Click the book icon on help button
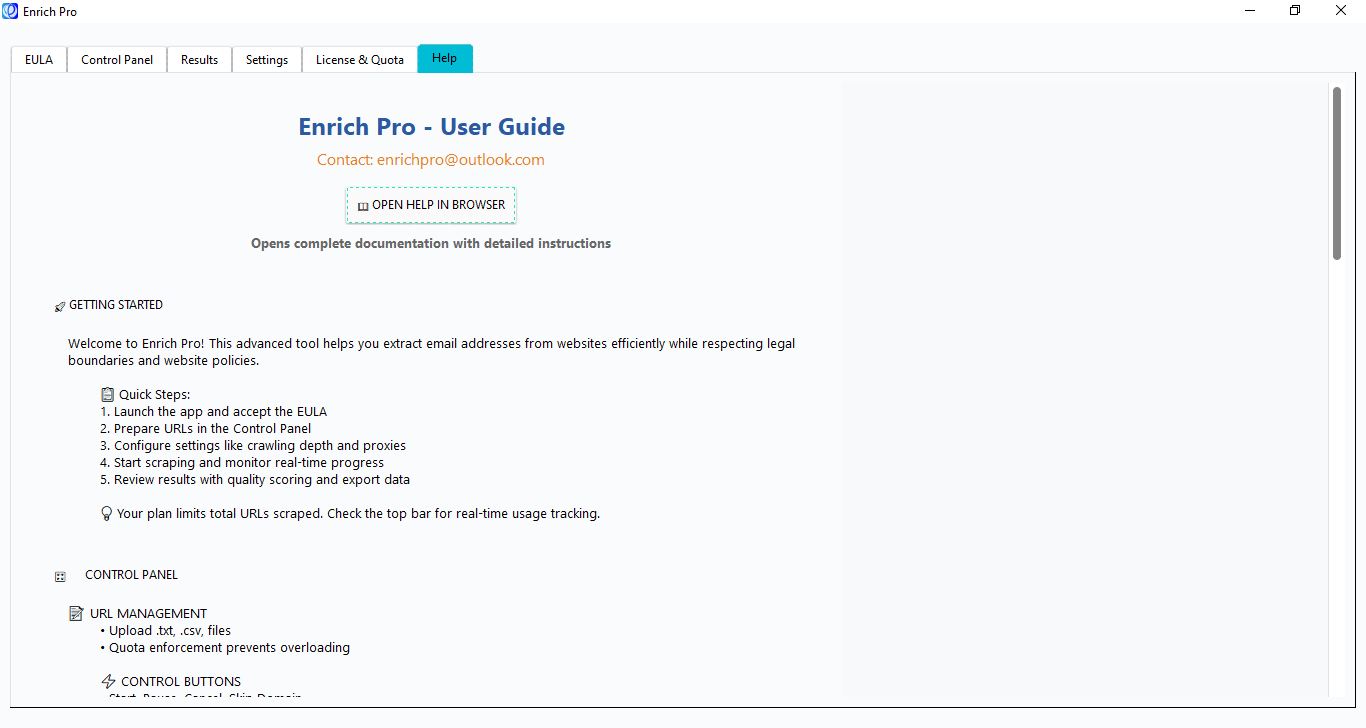1366x728 pixels. [363, 206]
